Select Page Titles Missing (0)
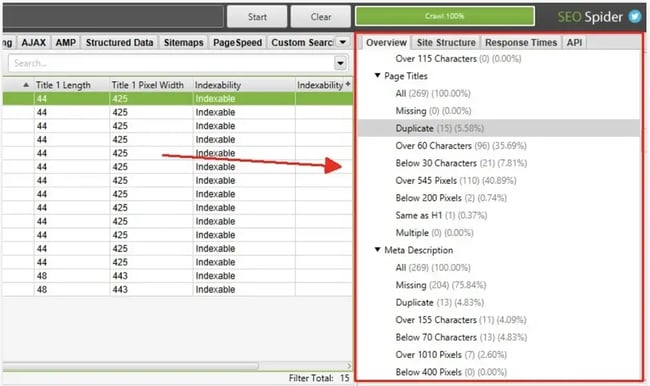Viewport: 650px width, 386px height. [433, 111]
